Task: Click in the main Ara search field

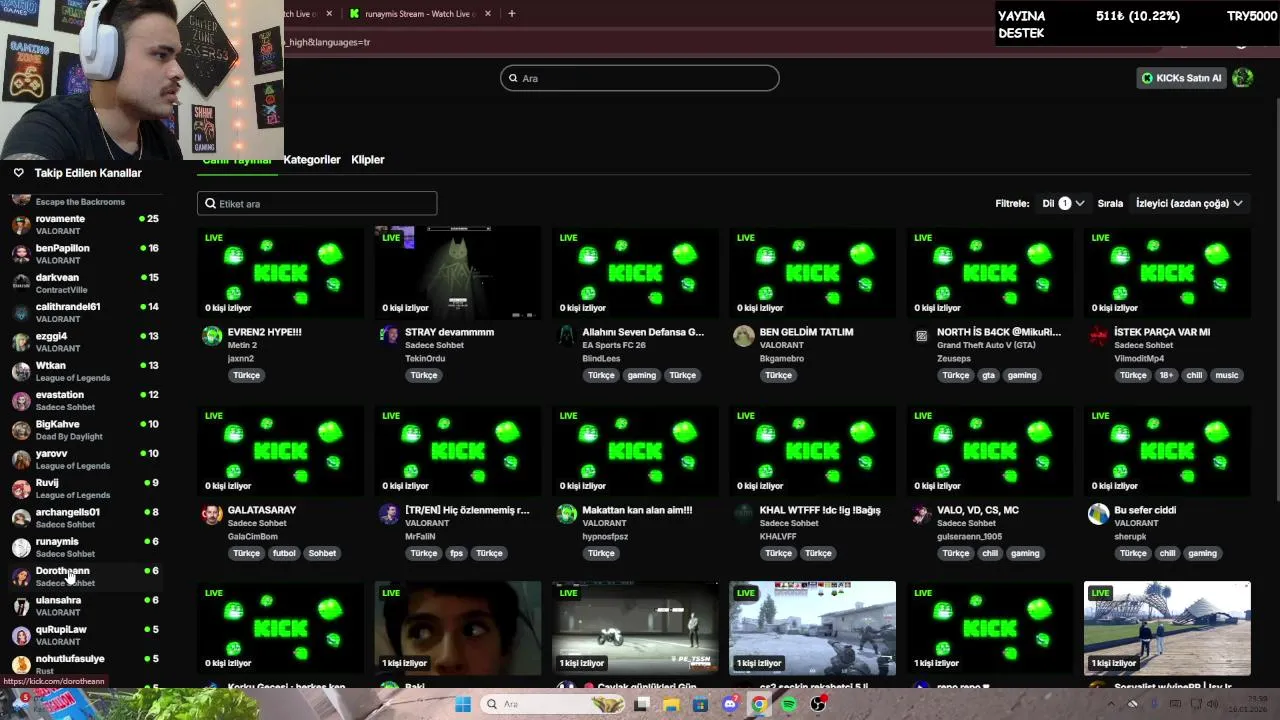Action: pyautogui.click(x=640, y=78)
